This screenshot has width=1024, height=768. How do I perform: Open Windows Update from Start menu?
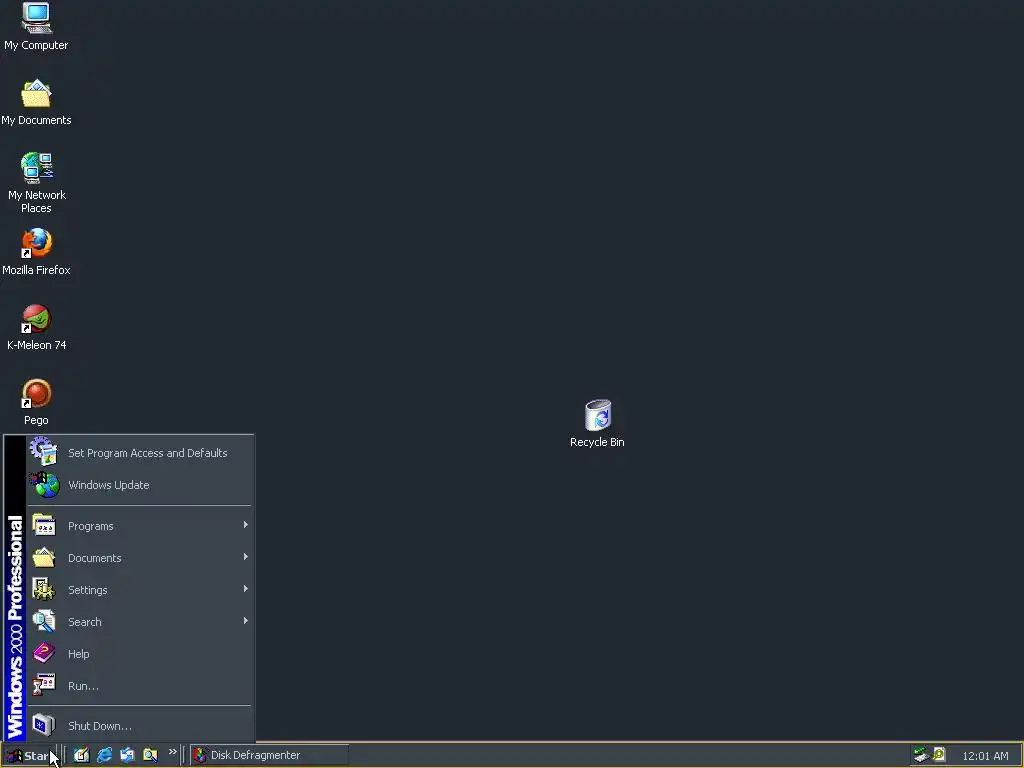(139, 485)
